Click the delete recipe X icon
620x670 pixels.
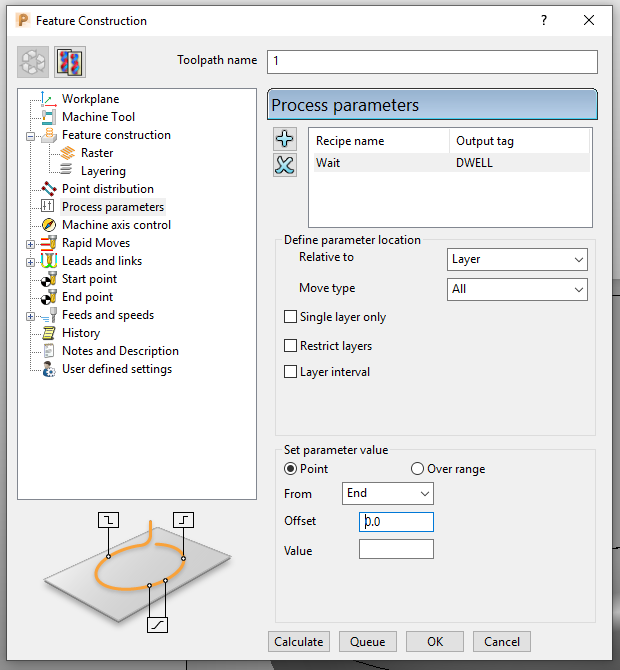click(x=285, y=165)
